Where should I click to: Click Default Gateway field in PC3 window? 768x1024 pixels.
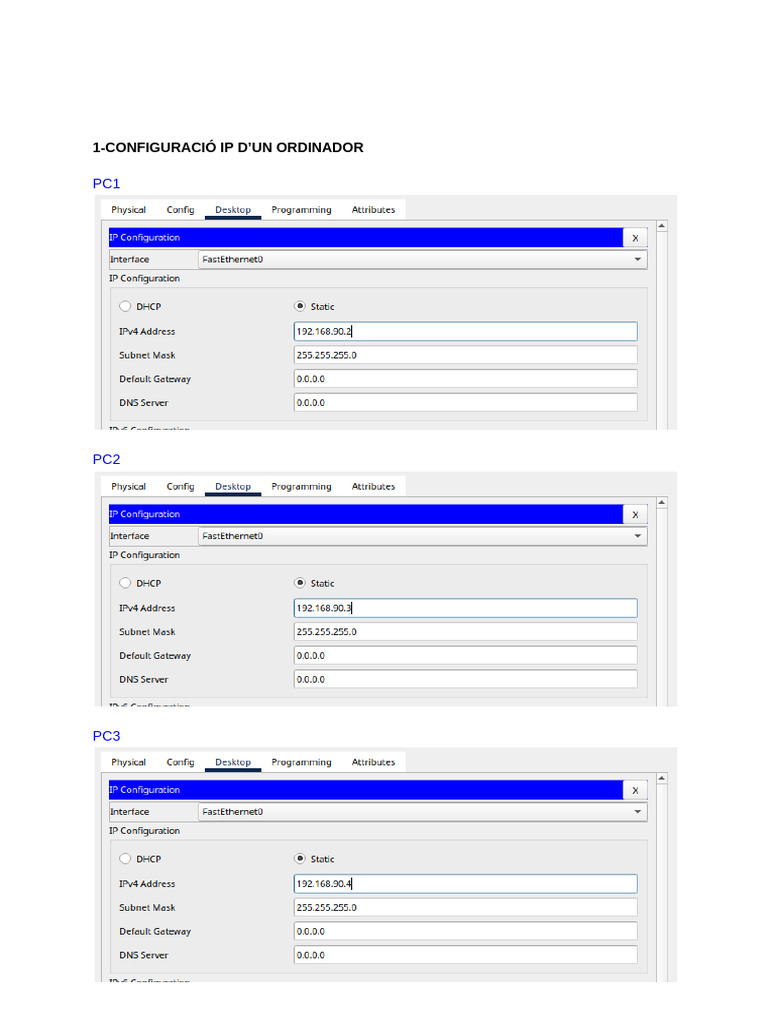[466, 931]
